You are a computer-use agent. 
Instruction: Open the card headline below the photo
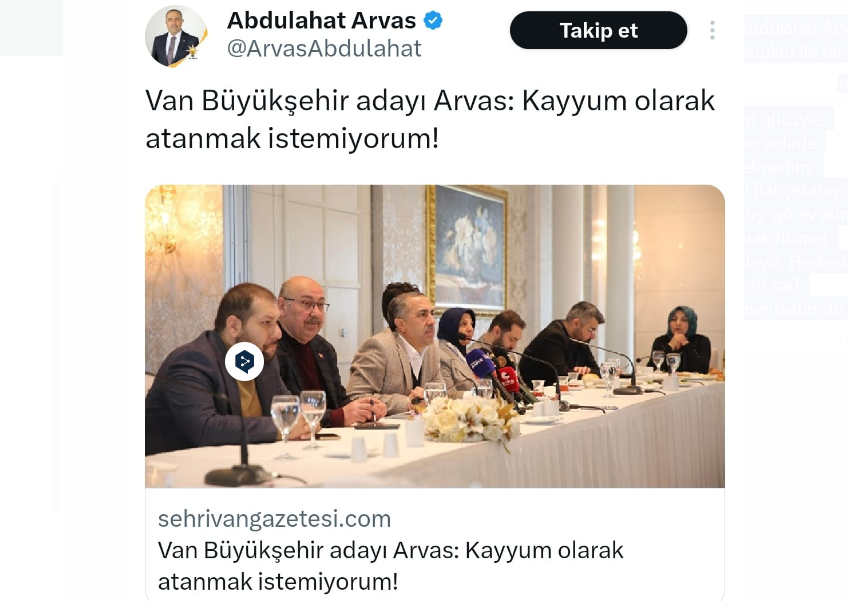(390, 566)
